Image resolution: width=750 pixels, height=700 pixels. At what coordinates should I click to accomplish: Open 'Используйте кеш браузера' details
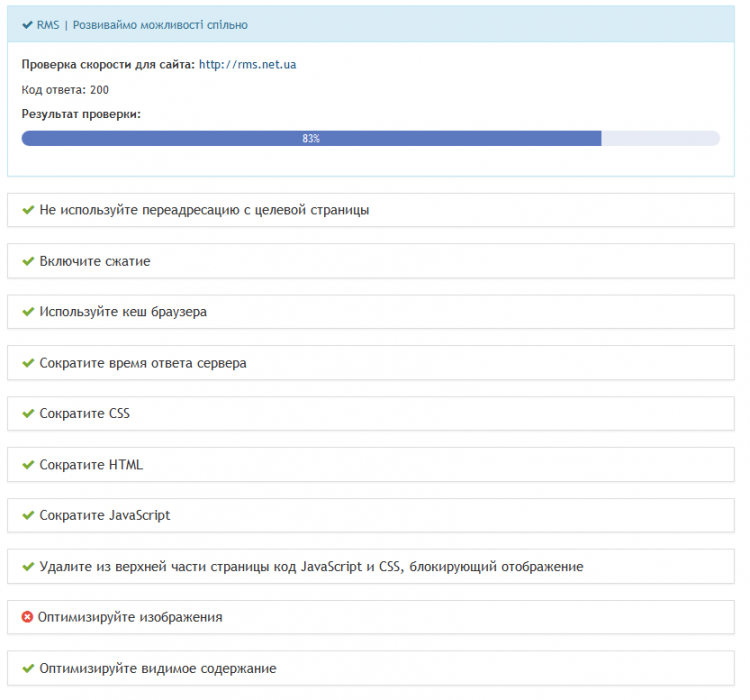click(123, 312)
